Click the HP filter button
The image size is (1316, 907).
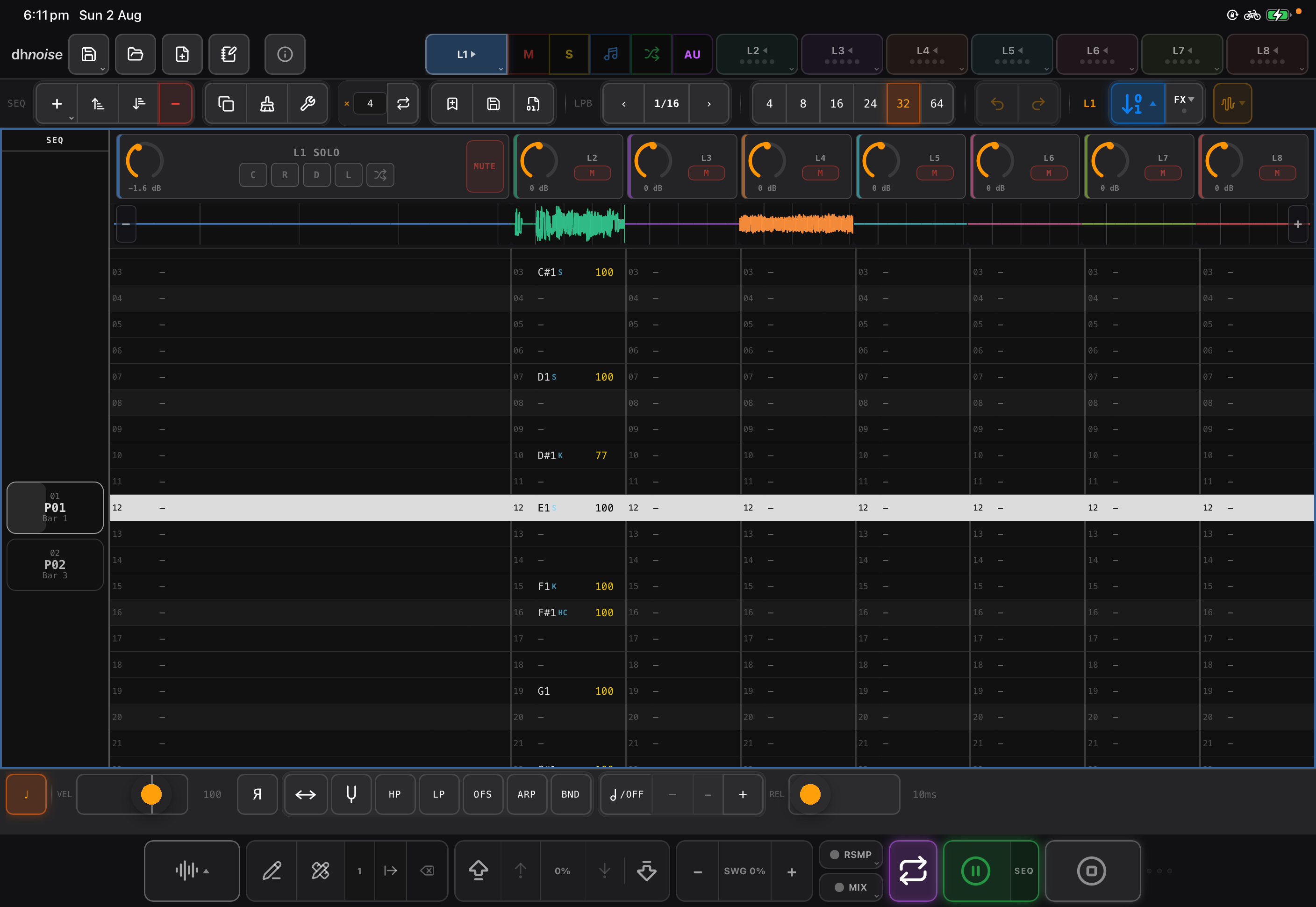[x=395, y=794]
